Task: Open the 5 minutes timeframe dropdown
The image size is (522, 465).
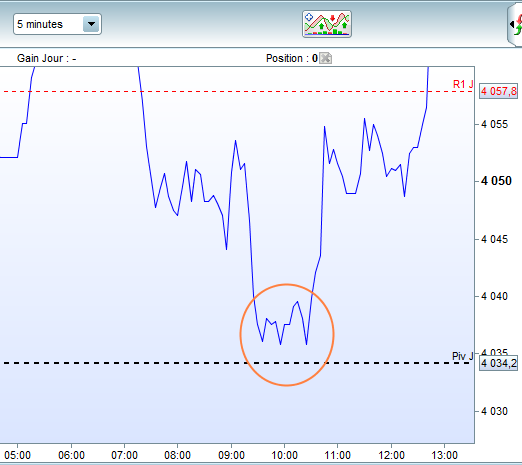Action: [57, 24]
